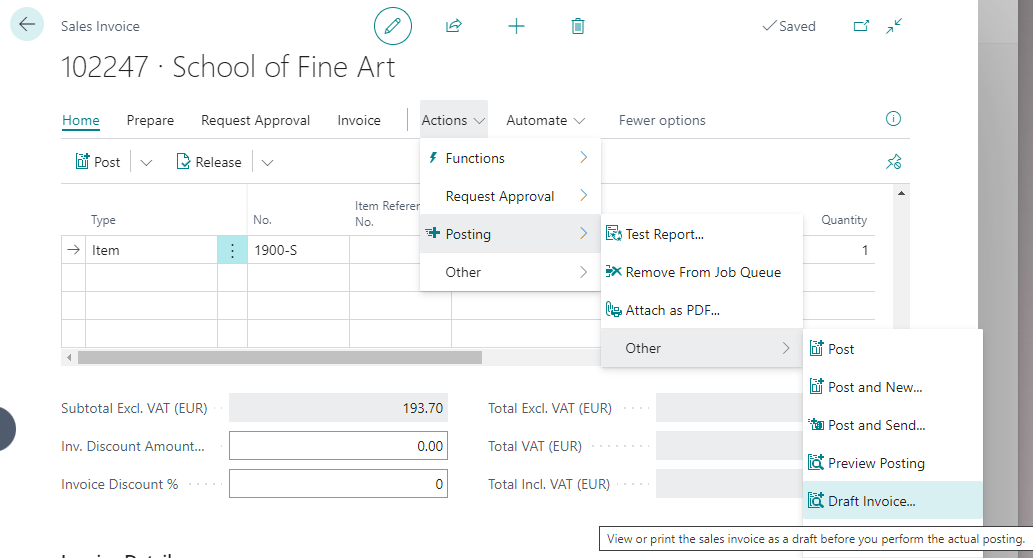Click the collapse page arrows icon
The width and height of the screenshot is (1033, 558).
point(894,26)
